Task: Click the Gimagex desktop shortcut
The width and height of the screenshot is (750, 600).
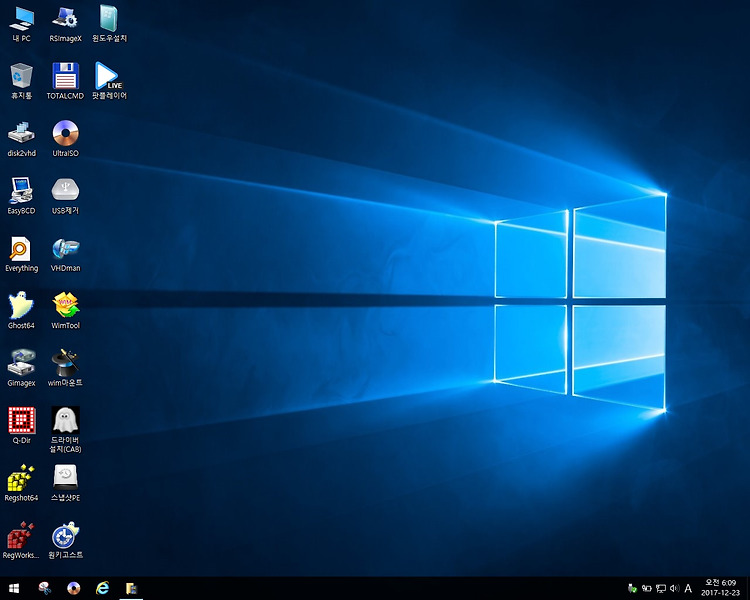Action: point(22,368)
